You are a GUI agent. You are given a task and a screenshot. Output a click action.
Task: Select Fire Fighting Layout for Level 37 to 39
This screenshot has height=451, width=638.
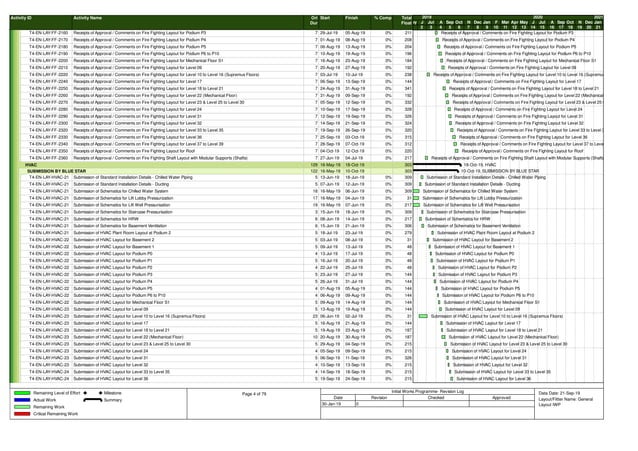click(x=216, y=144)
